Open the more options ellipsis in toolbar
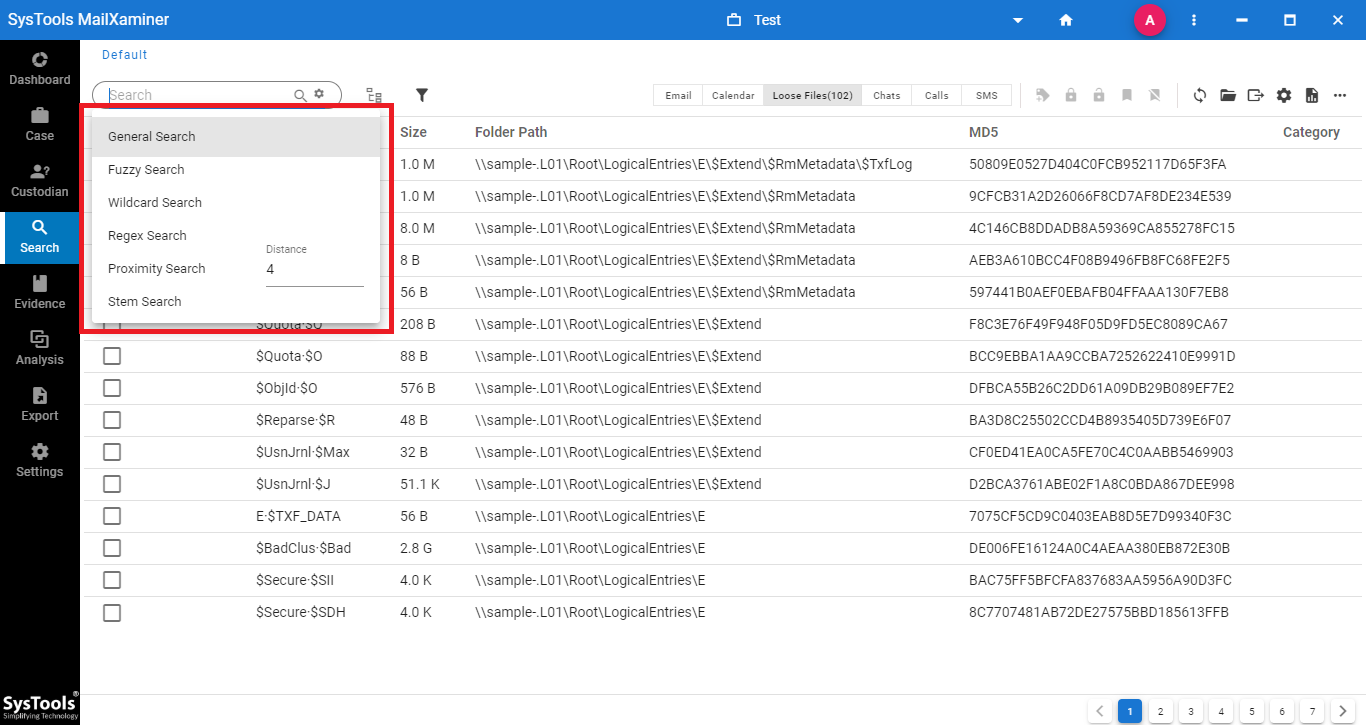1366x725 pixels. click(x=1340, y=95)
